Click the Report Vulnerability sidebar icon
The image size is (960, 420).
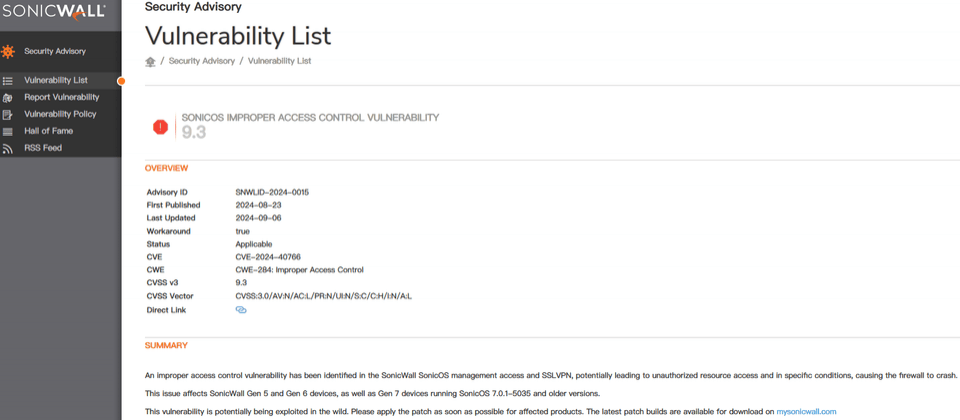point(7,97)
